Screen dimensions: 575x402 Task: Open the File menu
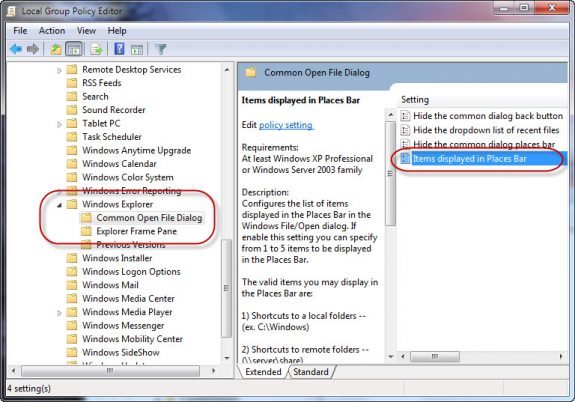(20, 31)
